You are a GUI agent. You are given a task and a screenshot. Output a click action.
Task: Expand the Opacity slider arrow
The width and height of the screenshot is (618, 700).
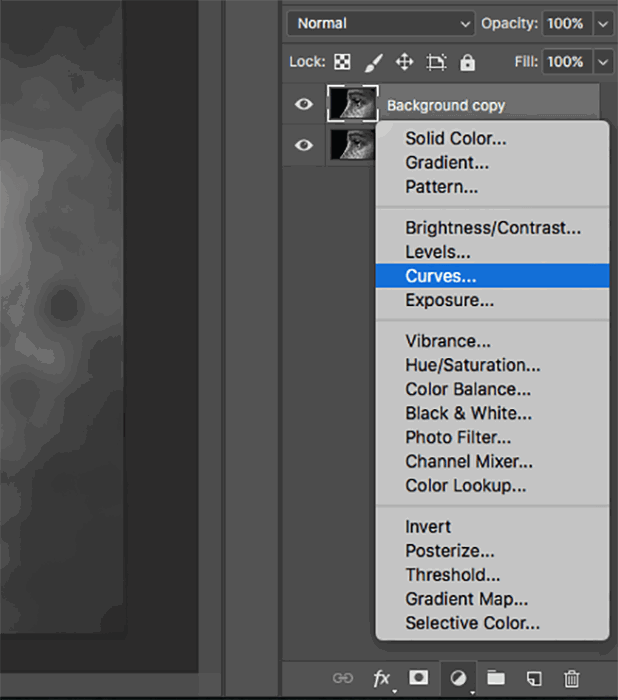(603, 24)
